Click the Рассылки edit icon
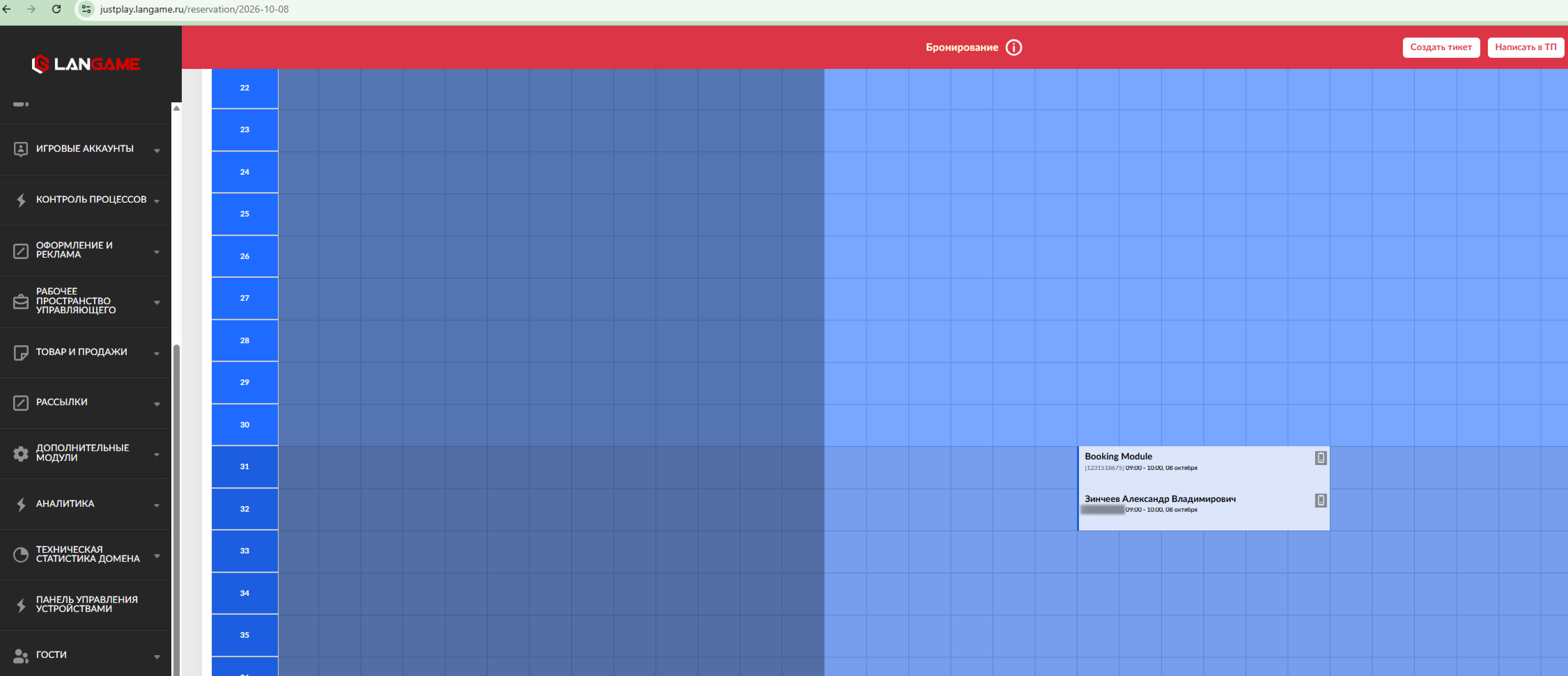Viewport: 1568px width, 676px height. pyautogui.click(x=21, y=403)
